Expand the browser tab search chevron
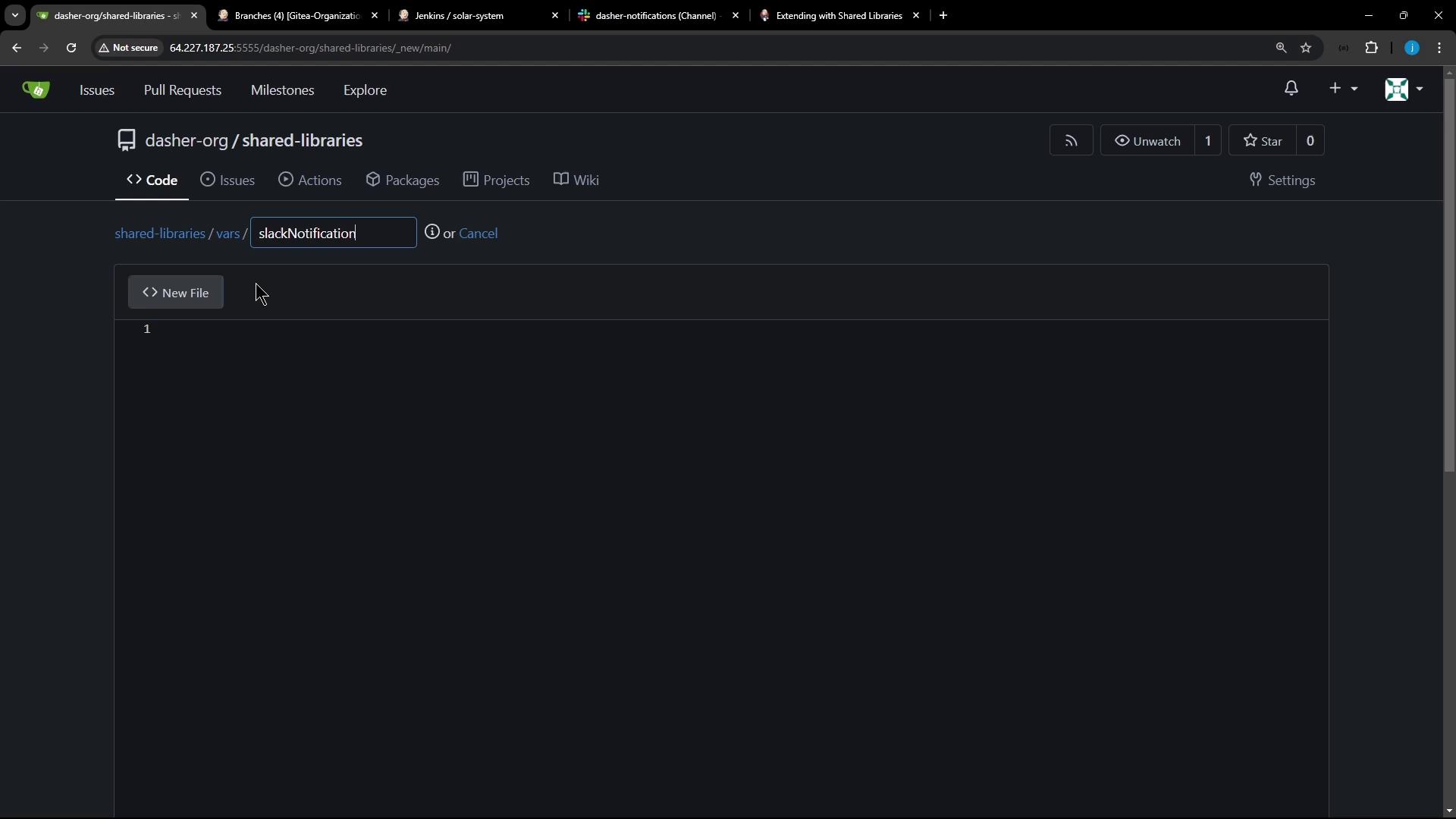Viewport: 1456px width, 819px height. (14, 15)
